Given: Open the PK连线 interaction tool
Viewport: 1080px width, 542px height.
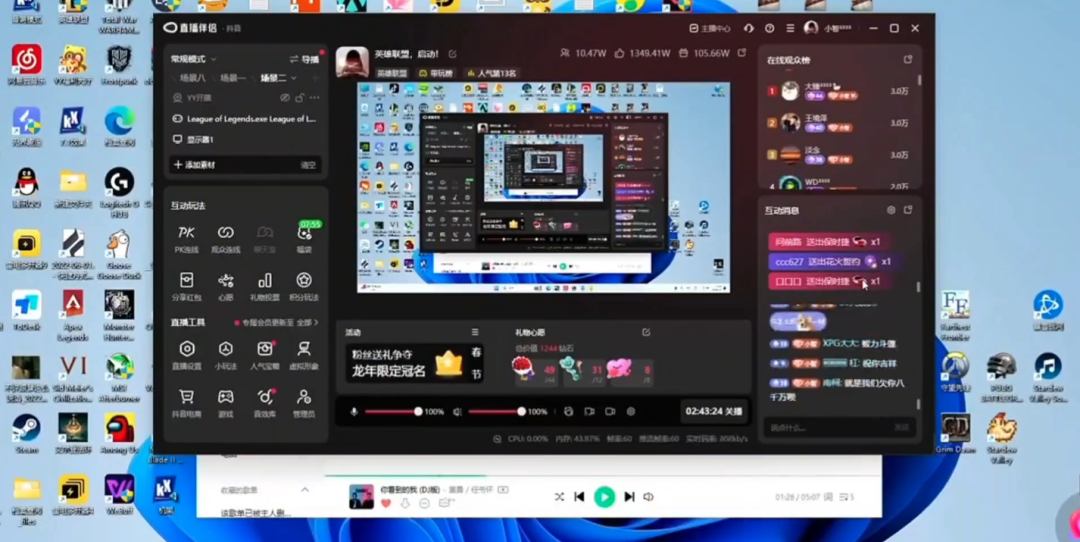Looking at the screenshot, I should (x=186, y=239).
